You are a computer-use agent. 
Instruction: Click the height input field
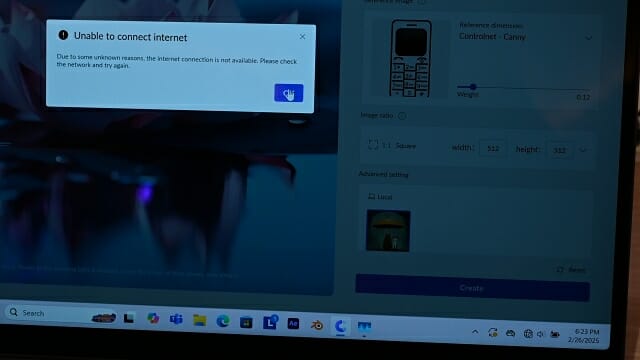click(x=560, y=150)
